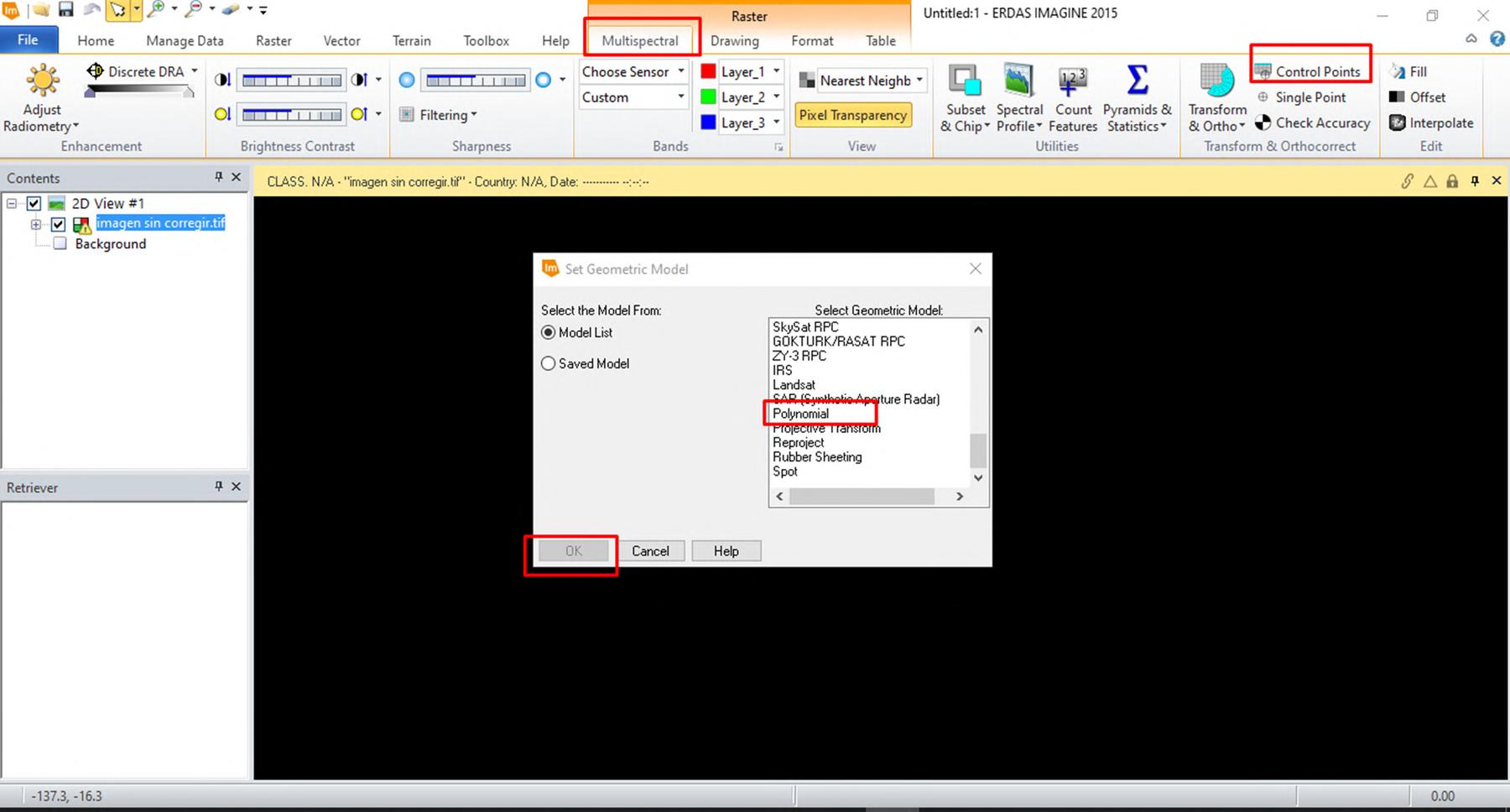Toggle the 2D View #1 checkbox
The width and height of the screenshot is (1510, 812).
pyautogui.click(x=34, y=204)
